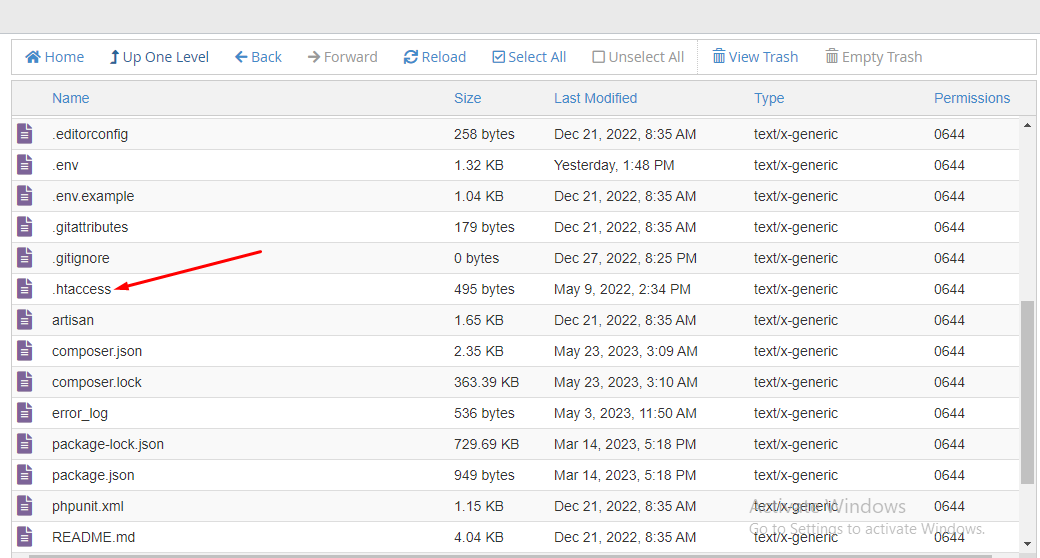This screenshot has width=1040, height=558.
Task: Sort by Size column header
Action: 467,98
